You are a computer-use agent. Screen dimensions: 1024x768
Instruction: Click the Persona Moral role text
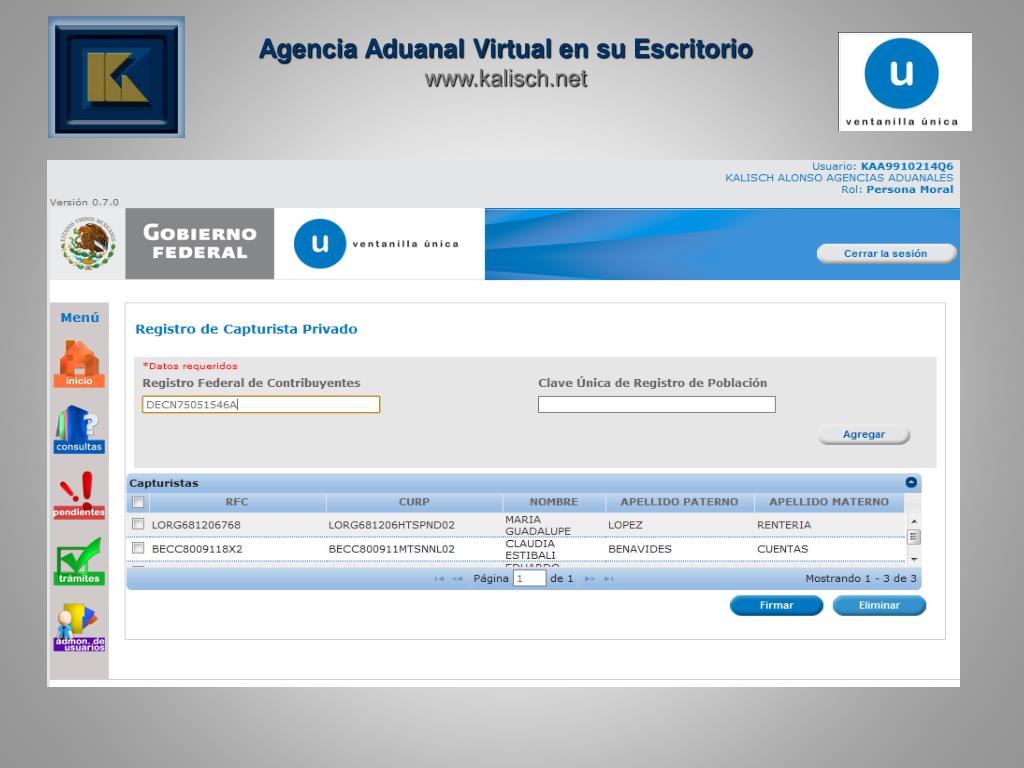[x=910, y=189]
